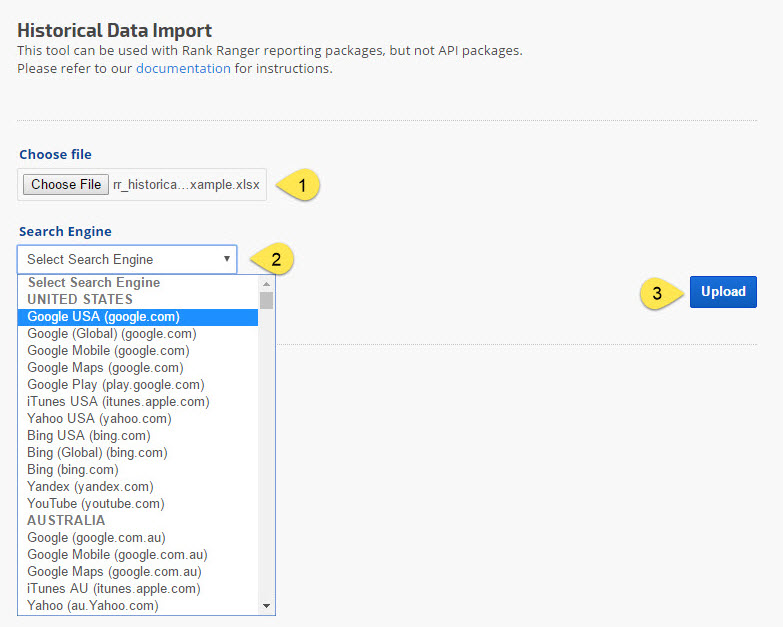This screenshot has width=783, height=627.
Task: Click the dropdown arrow of Search Engine
Action: pyautogui.click(x=227, y=259)
